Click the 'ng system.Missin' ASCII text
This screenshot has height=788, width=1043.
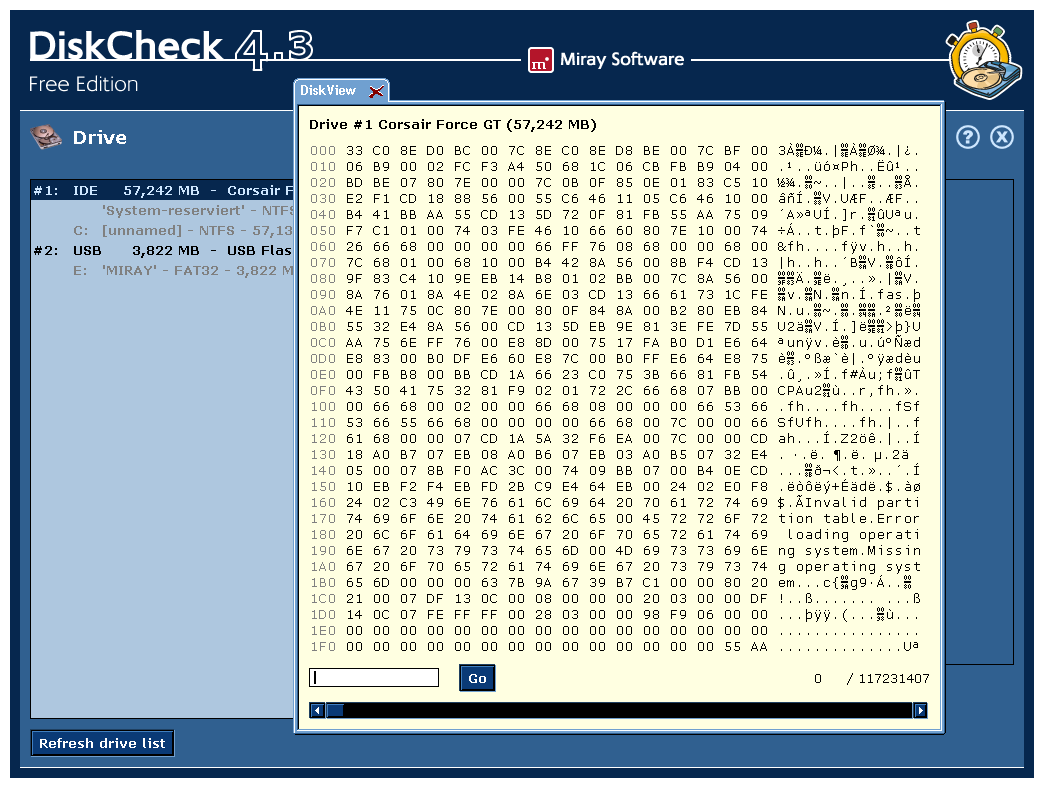pyautogui.click(x=849, y=551)
